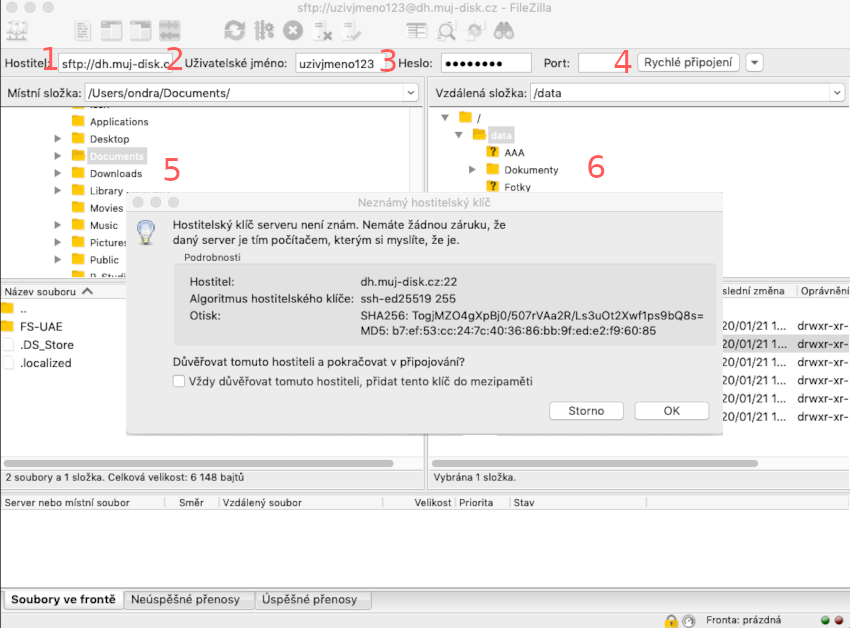Toggle the local directory tree icon
This screenshot has width=850, height=628.
(x=112, y=30)
